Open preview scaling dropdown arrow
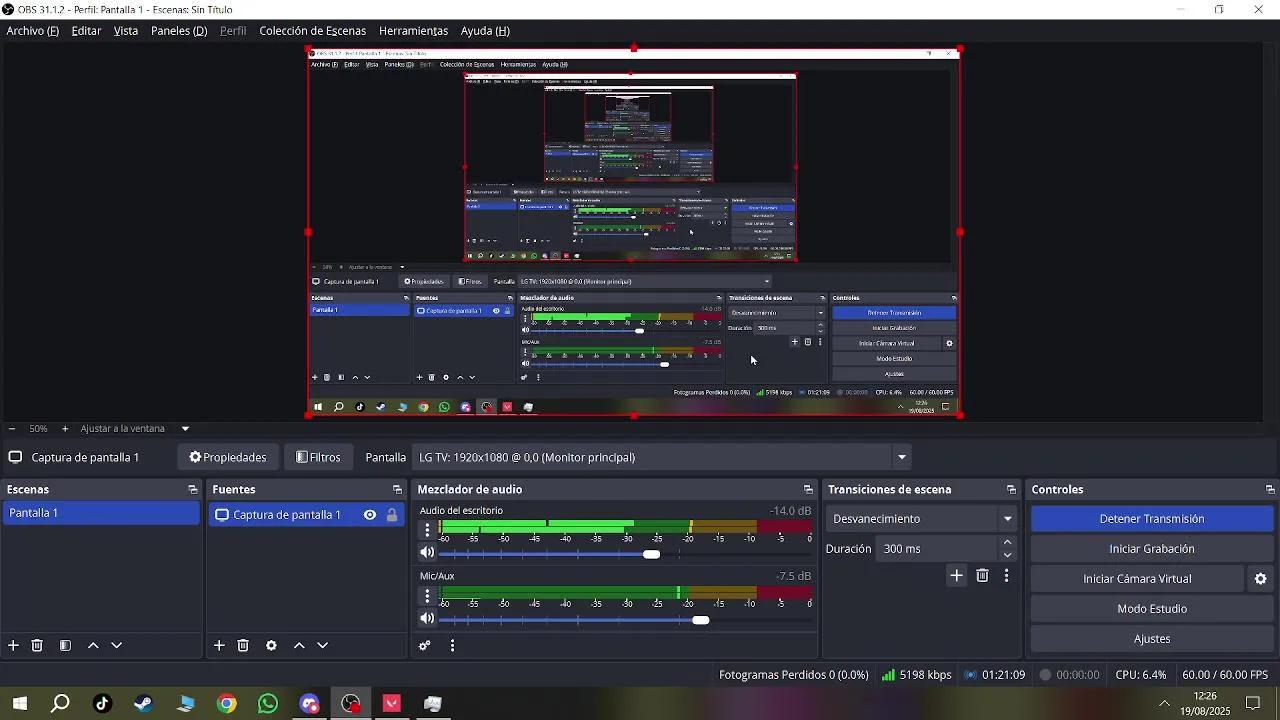 (185, 429)
